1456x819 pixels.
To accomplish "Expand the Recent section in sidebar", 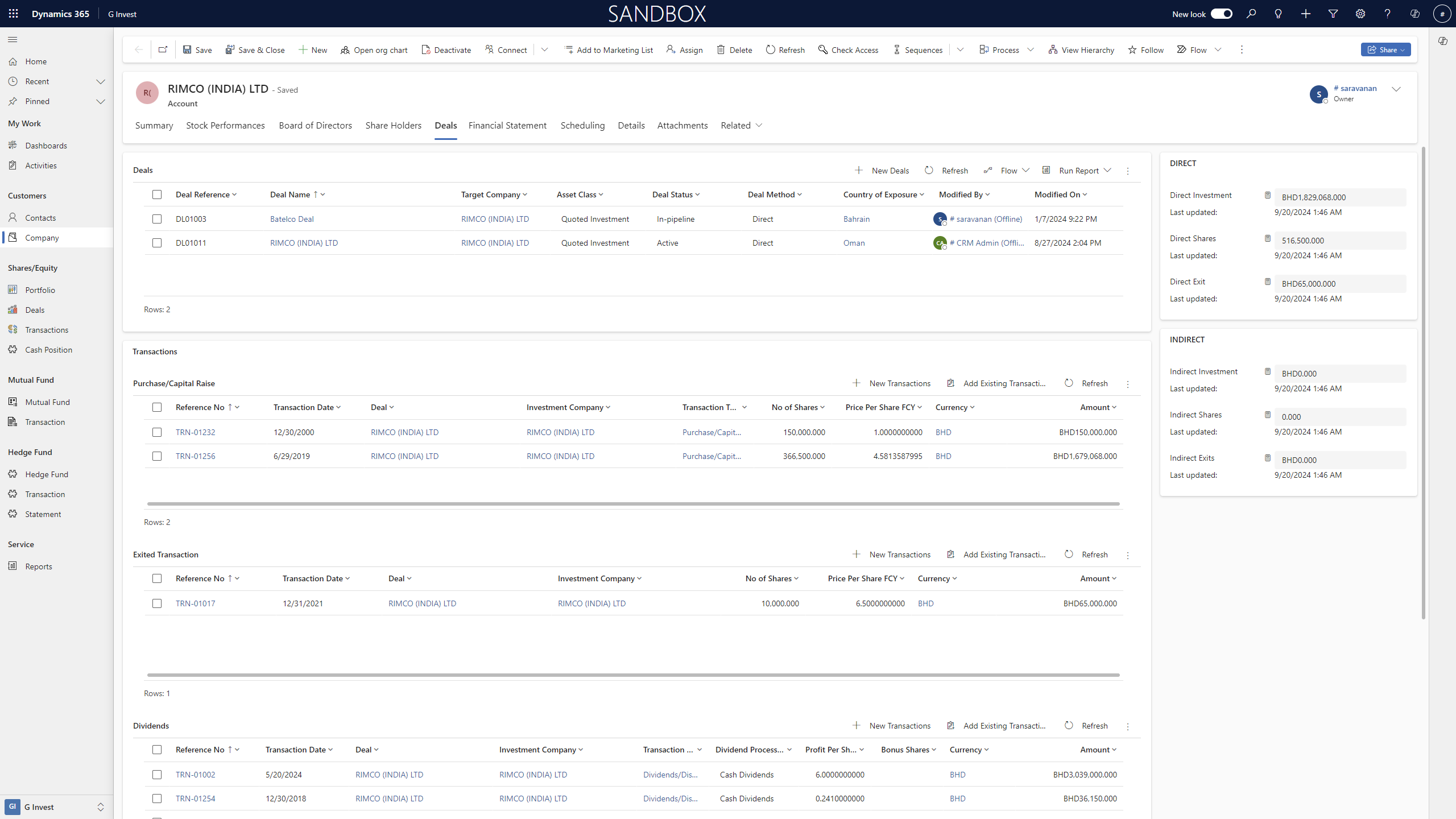I will tap(101, 81).
